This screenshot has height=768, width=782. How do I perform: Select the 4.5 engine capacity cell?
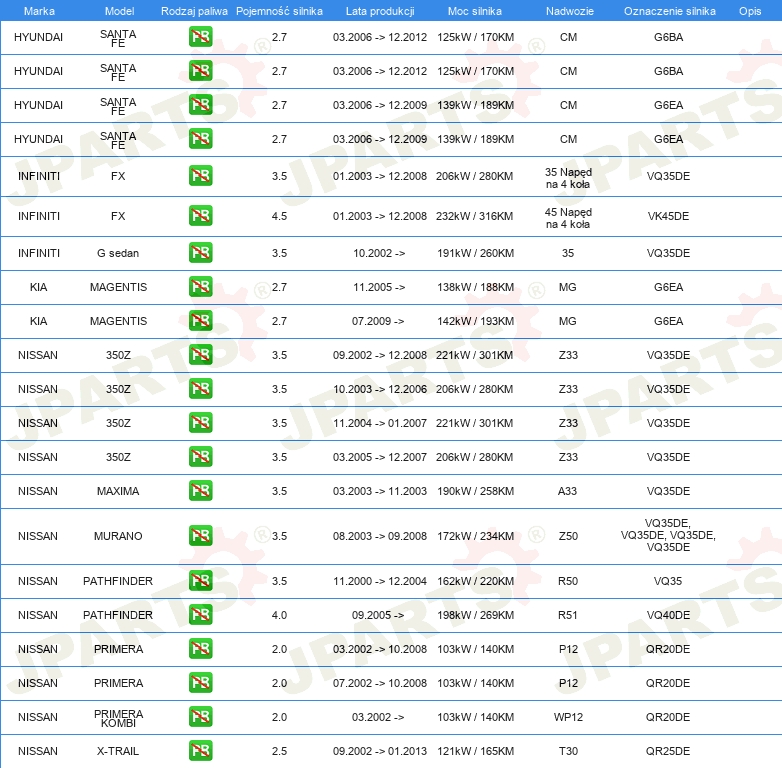click(x=279, y=216)
